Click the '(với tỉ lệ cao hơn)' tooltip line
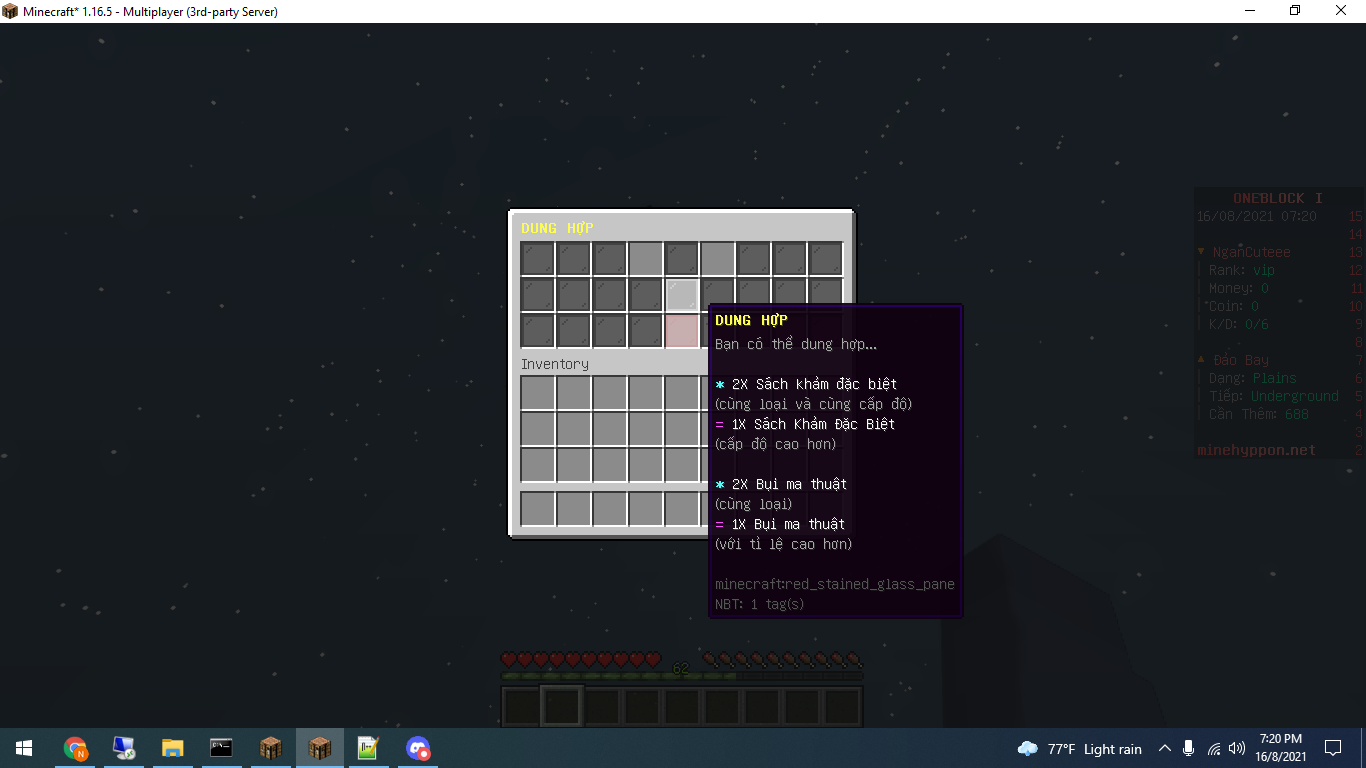This screenshot has height=768, width=1366. [x=783, y=544]
